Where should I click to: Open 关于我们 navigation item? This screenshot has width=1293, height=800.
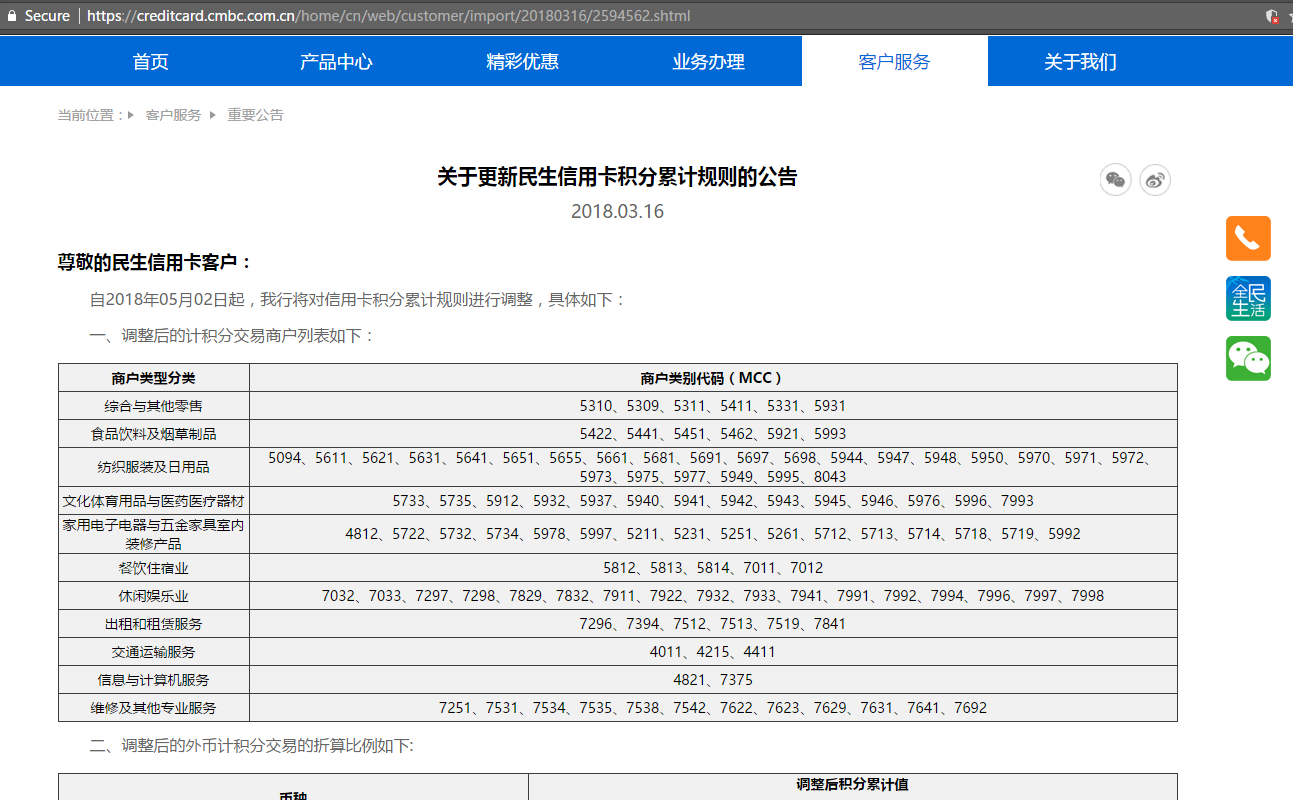coord(1080,61)
